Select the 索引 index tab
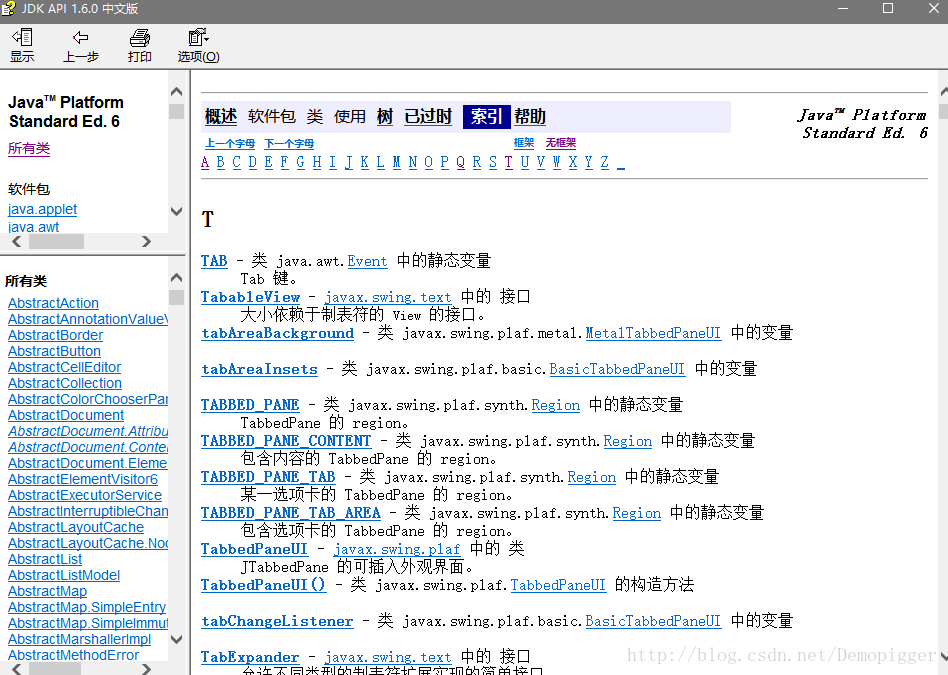 click(x=487, y=116)
